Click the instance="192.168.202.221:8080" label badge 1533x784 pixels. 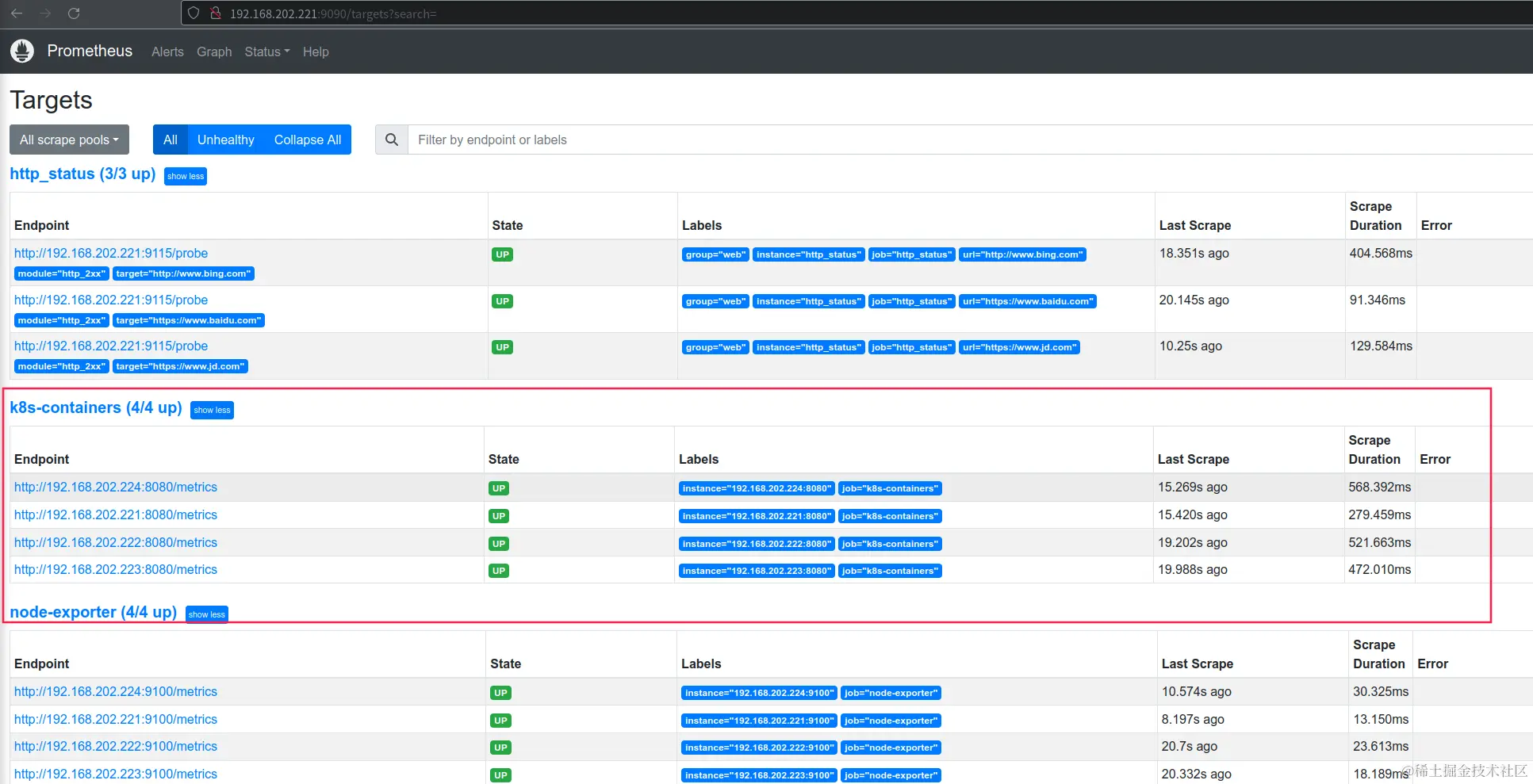757,516
